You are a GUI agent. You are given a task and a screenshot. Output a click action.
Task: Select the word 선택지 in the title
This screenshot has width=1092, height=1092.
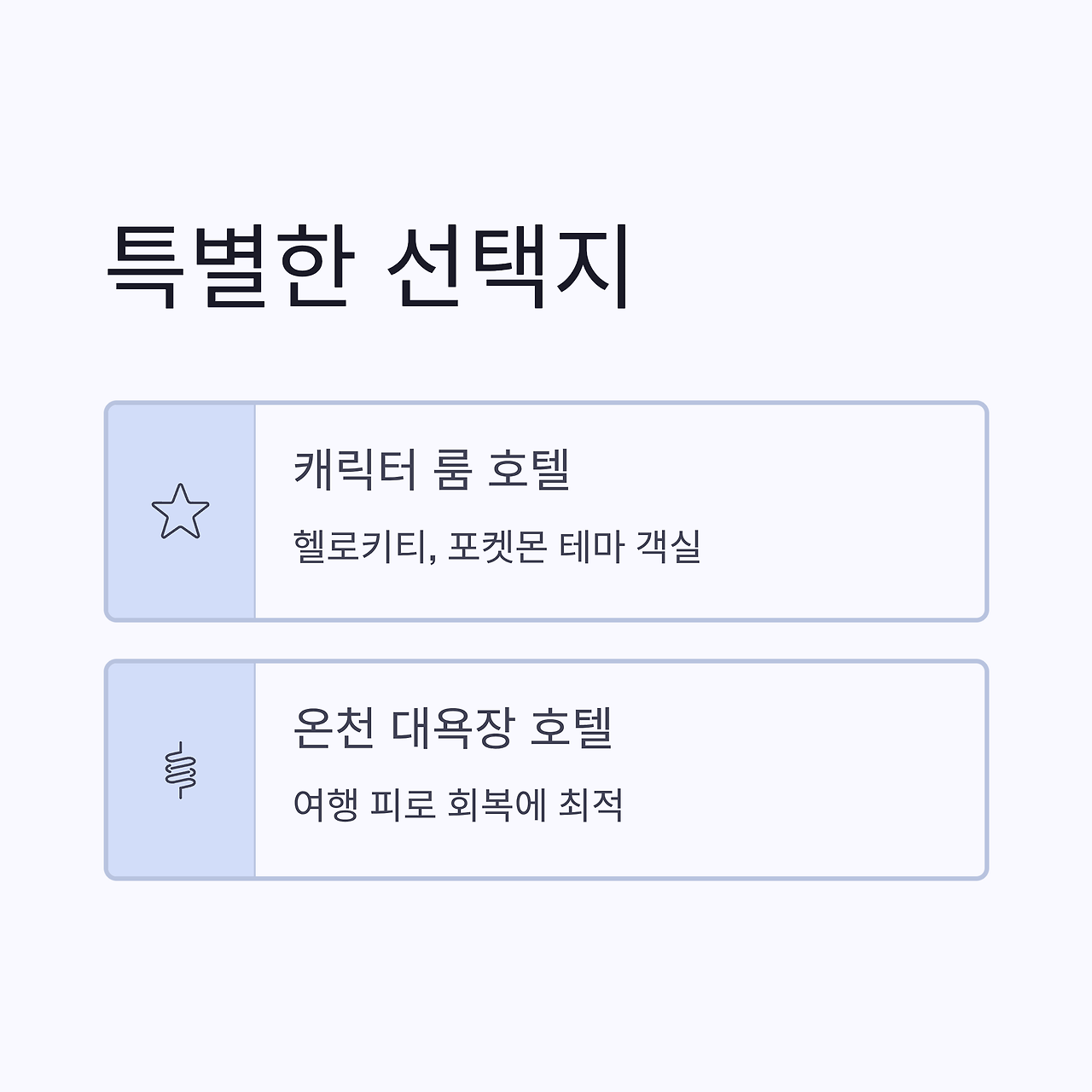tap(510, 265)
